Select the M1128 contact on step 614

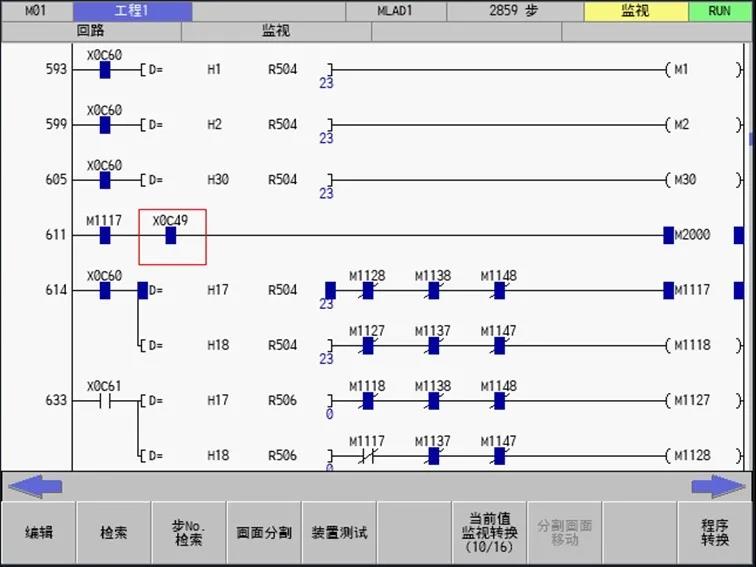pos(367,290)
